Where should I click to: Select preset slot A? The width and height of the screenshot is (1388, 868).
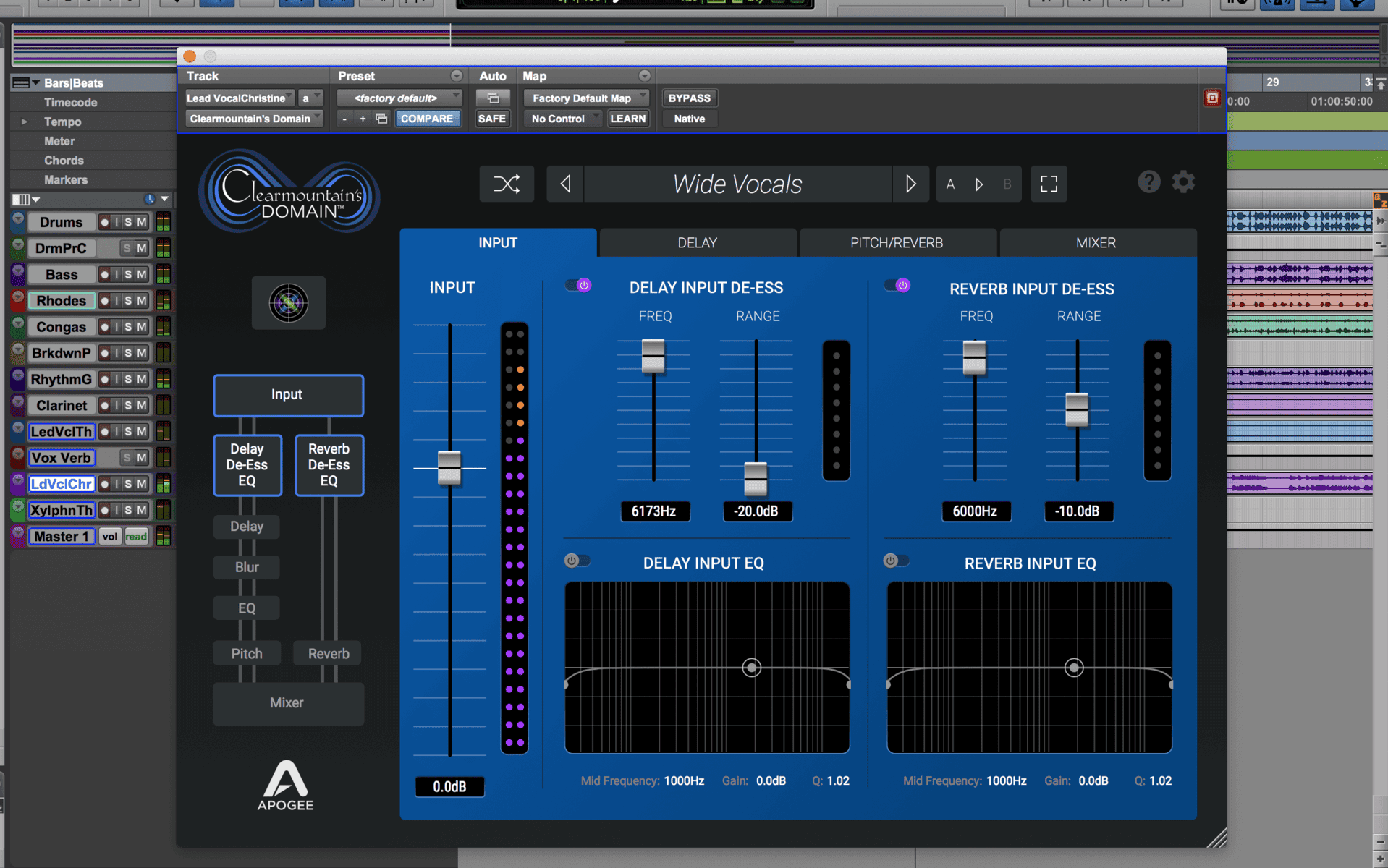950,184
